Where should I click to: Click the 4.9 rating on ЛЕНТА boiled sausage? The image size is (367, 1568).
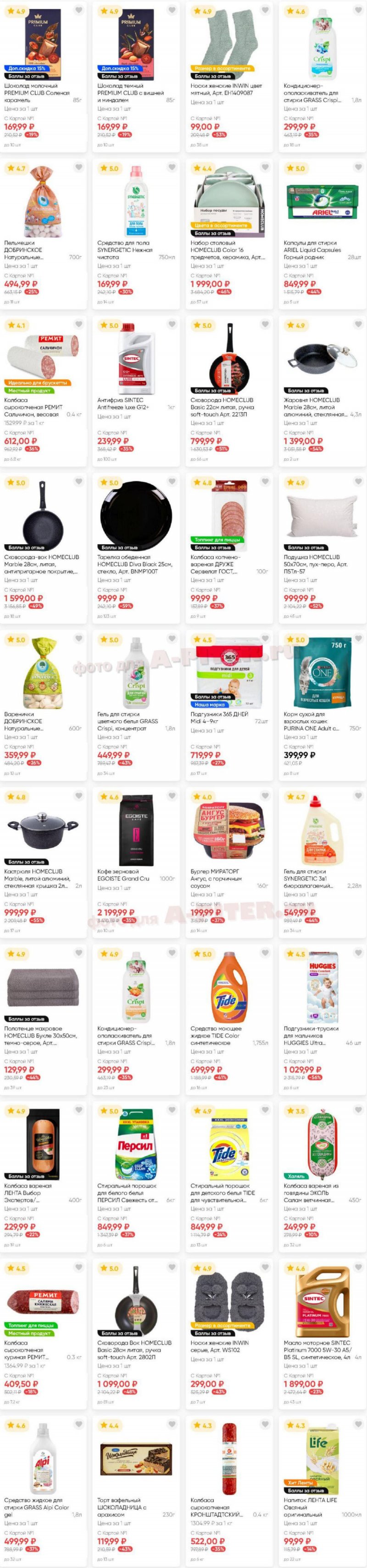tap(17, 1111)
